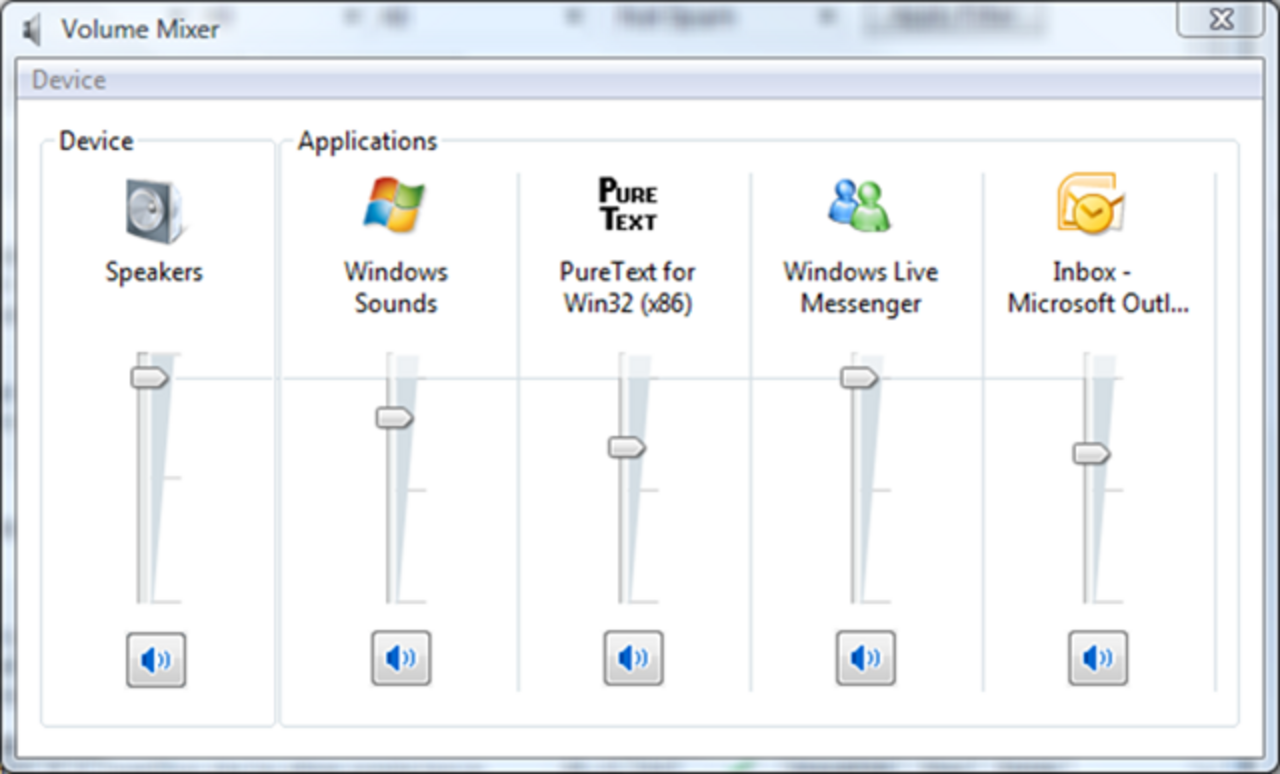Mute Windows Live Messenger
This screenshot has height=774, width=1280.
coord(865,658)
